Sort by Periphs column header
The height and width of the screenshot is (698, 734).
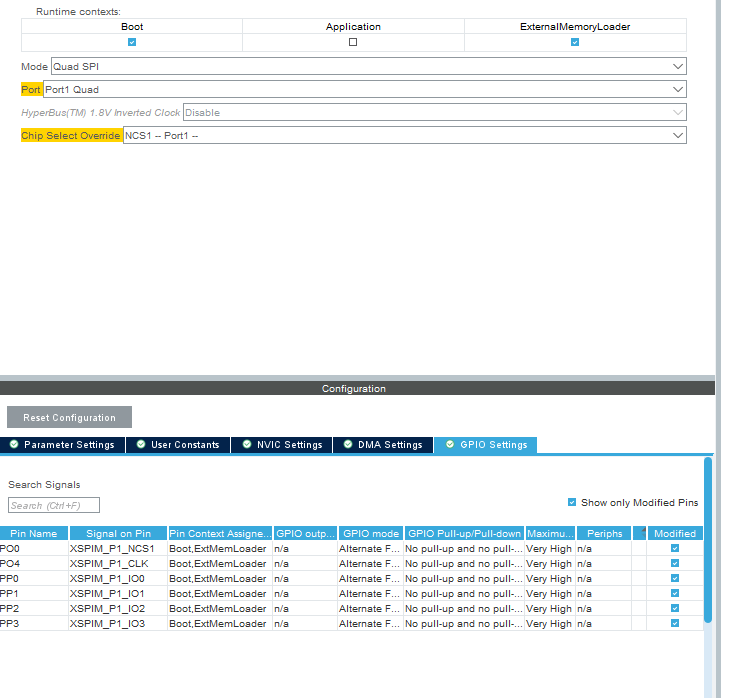tap(604, 533)
